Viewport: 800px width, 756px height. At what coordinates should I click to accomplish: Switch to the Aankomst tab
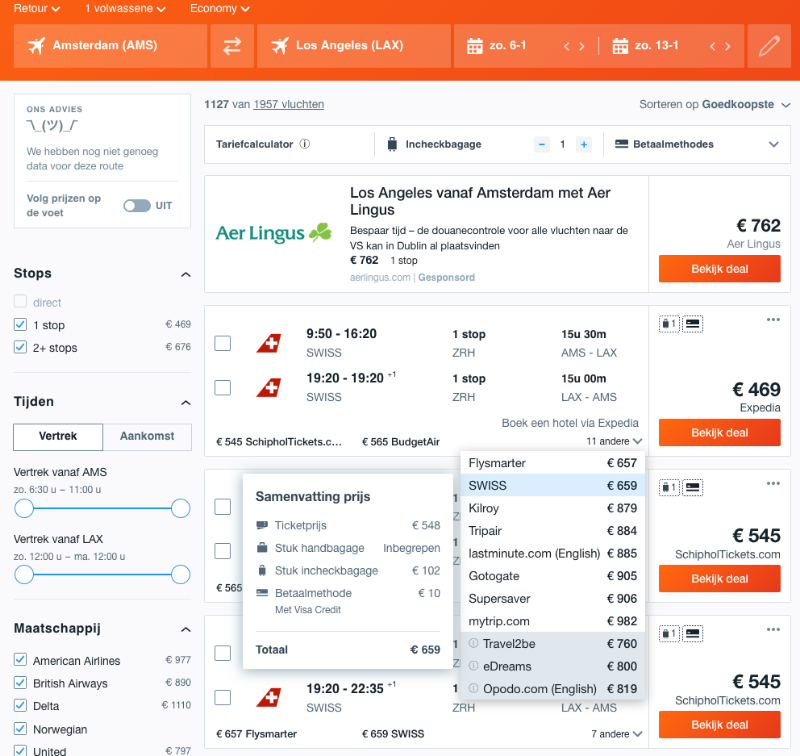146,436
